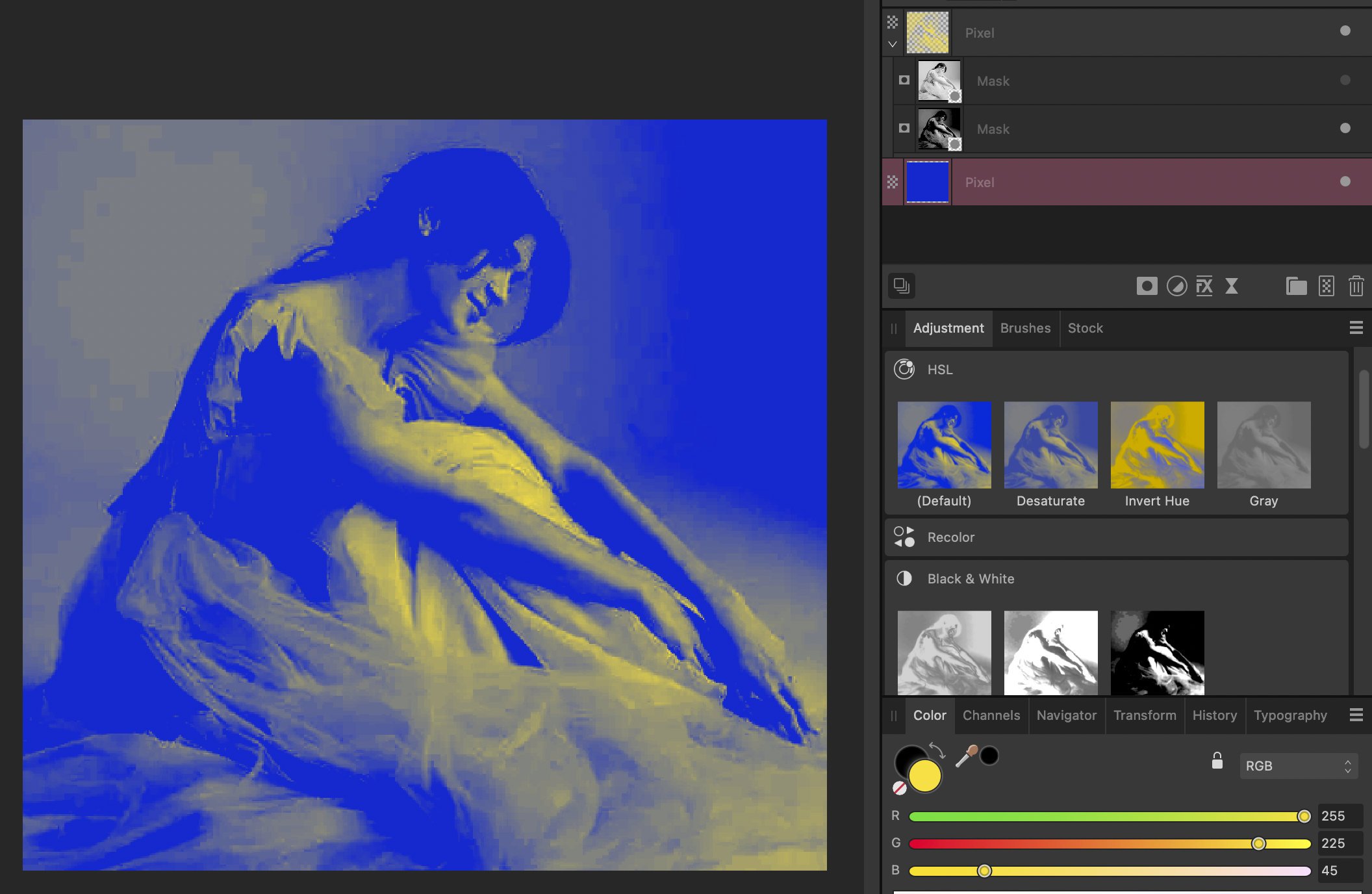Click the B slider handle
Image resolution: width=1372 pixels, height=894 pixels.
tap(984, 871)
